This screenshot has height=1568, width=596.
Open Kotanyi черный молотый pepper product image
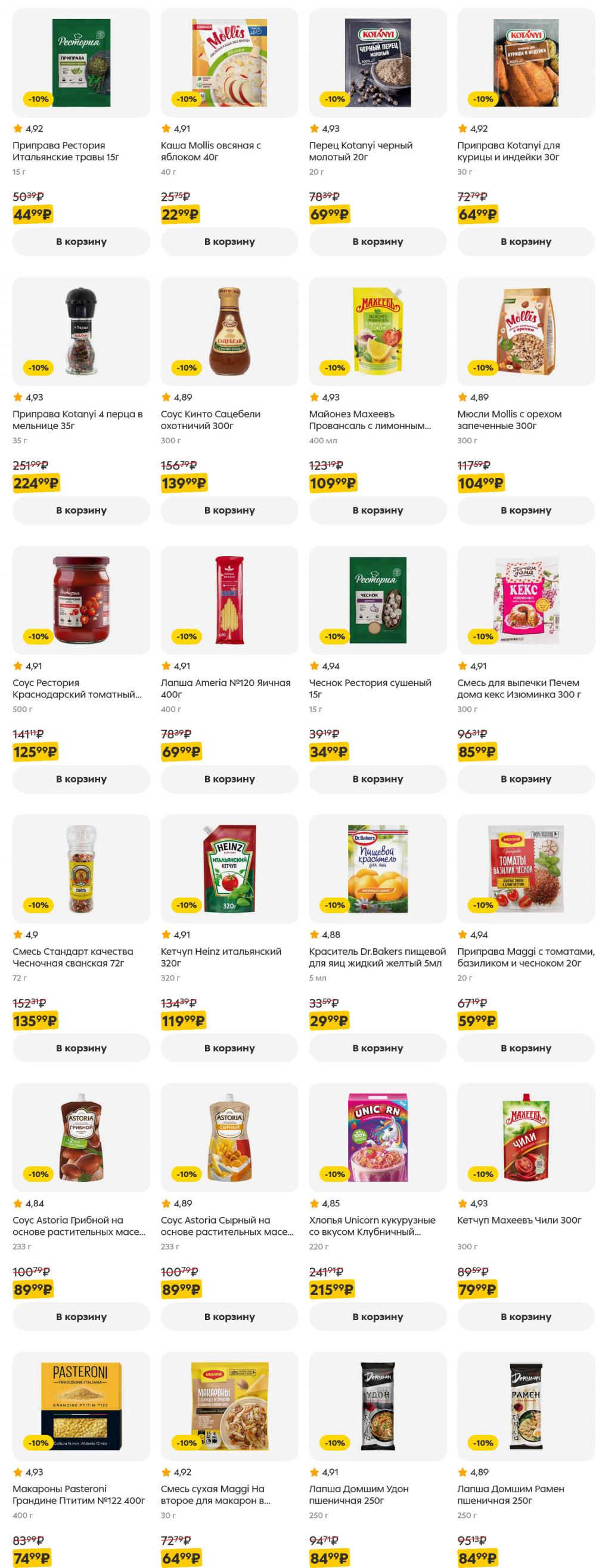(377, 63)
